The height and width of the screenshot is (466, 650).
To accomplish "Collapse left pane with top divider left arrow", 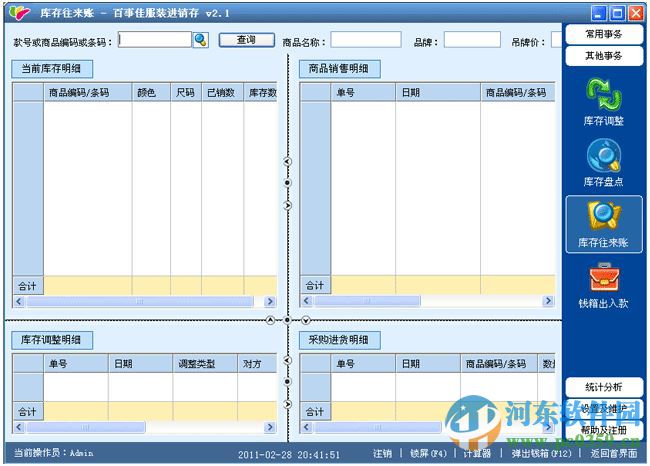I will [287, 161].
